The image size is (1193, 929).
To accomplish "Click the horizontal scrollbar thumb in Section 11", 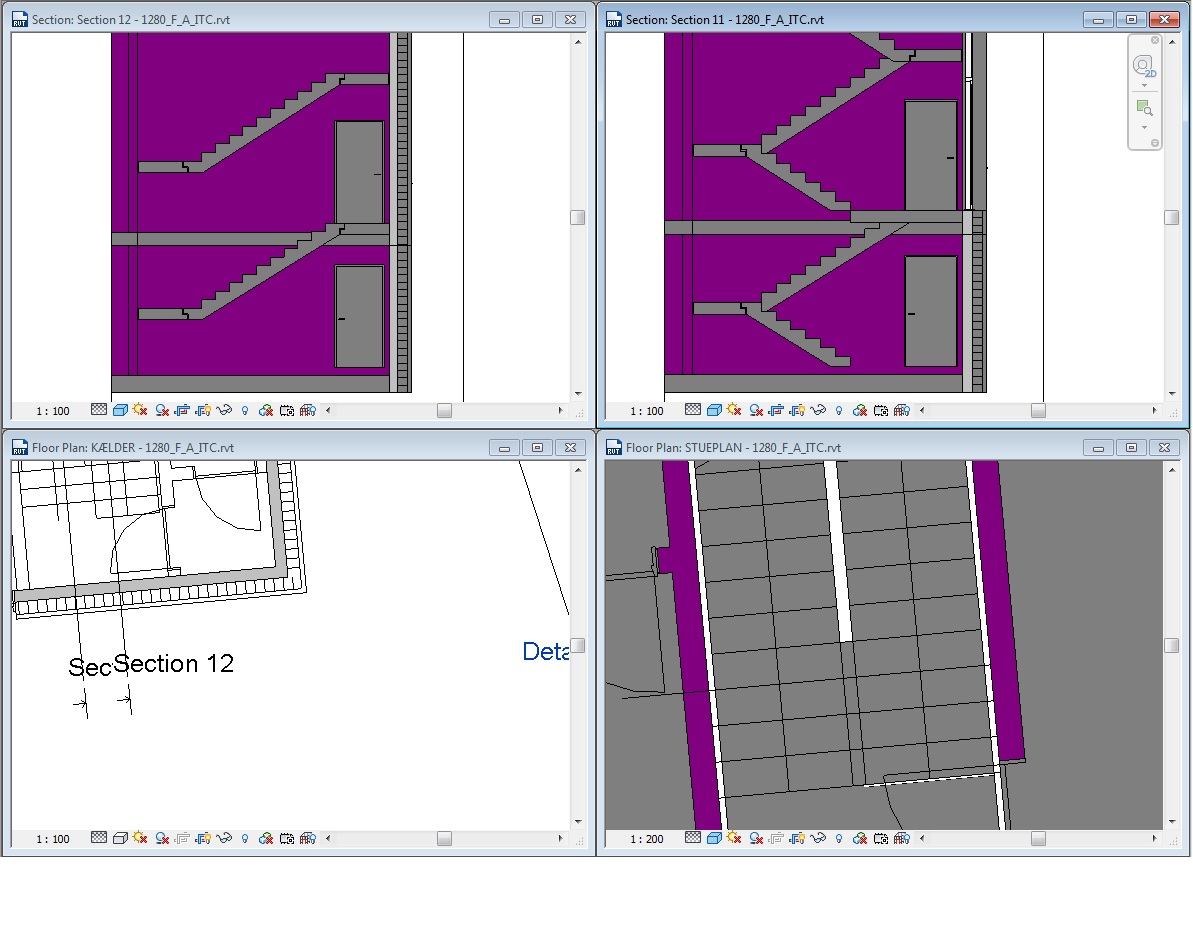I will pyautogui.click(x=1038, y=410).
